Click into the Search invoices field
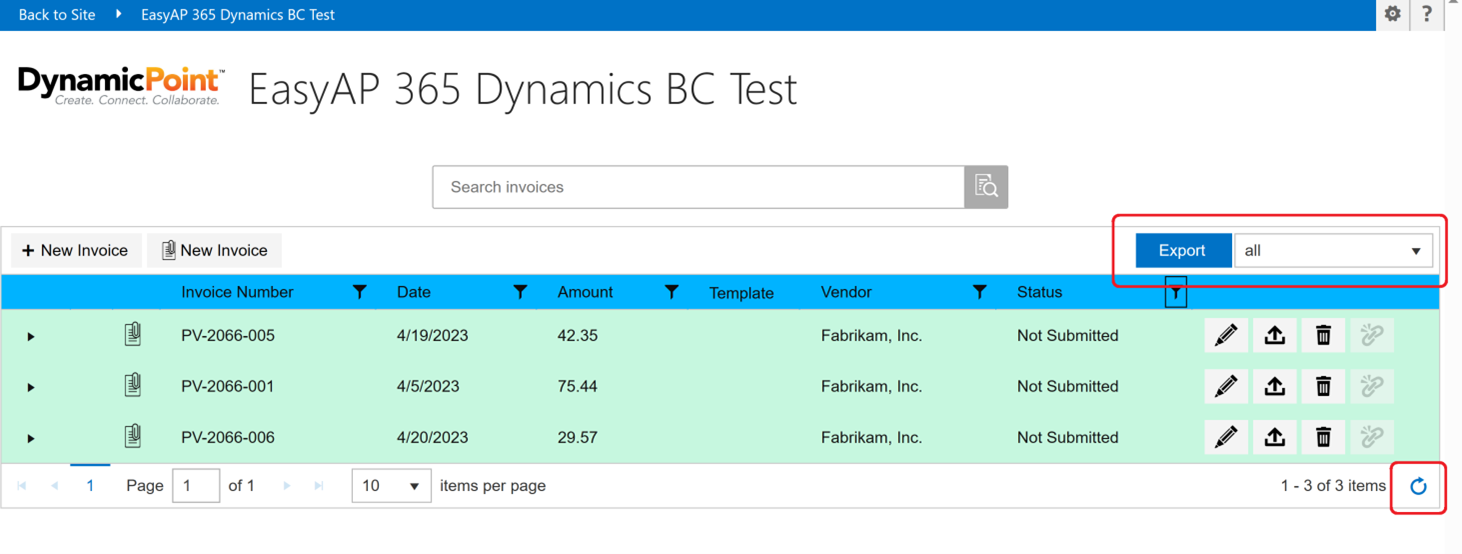Image resolution: width=1462 pixels, height=554 pixels. tap(698, 187)
